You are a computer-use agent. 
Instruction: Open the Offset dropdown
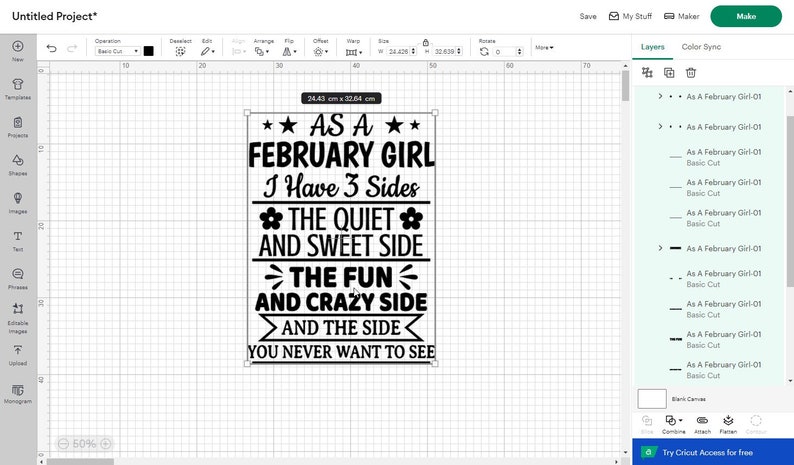tap(321, 51)
